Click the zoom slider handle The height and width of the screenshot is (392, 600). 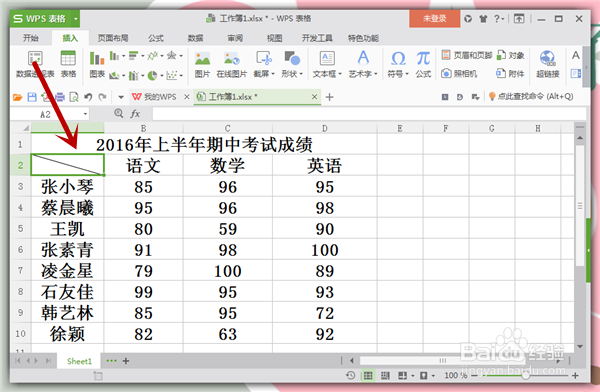tap(526, 376)
